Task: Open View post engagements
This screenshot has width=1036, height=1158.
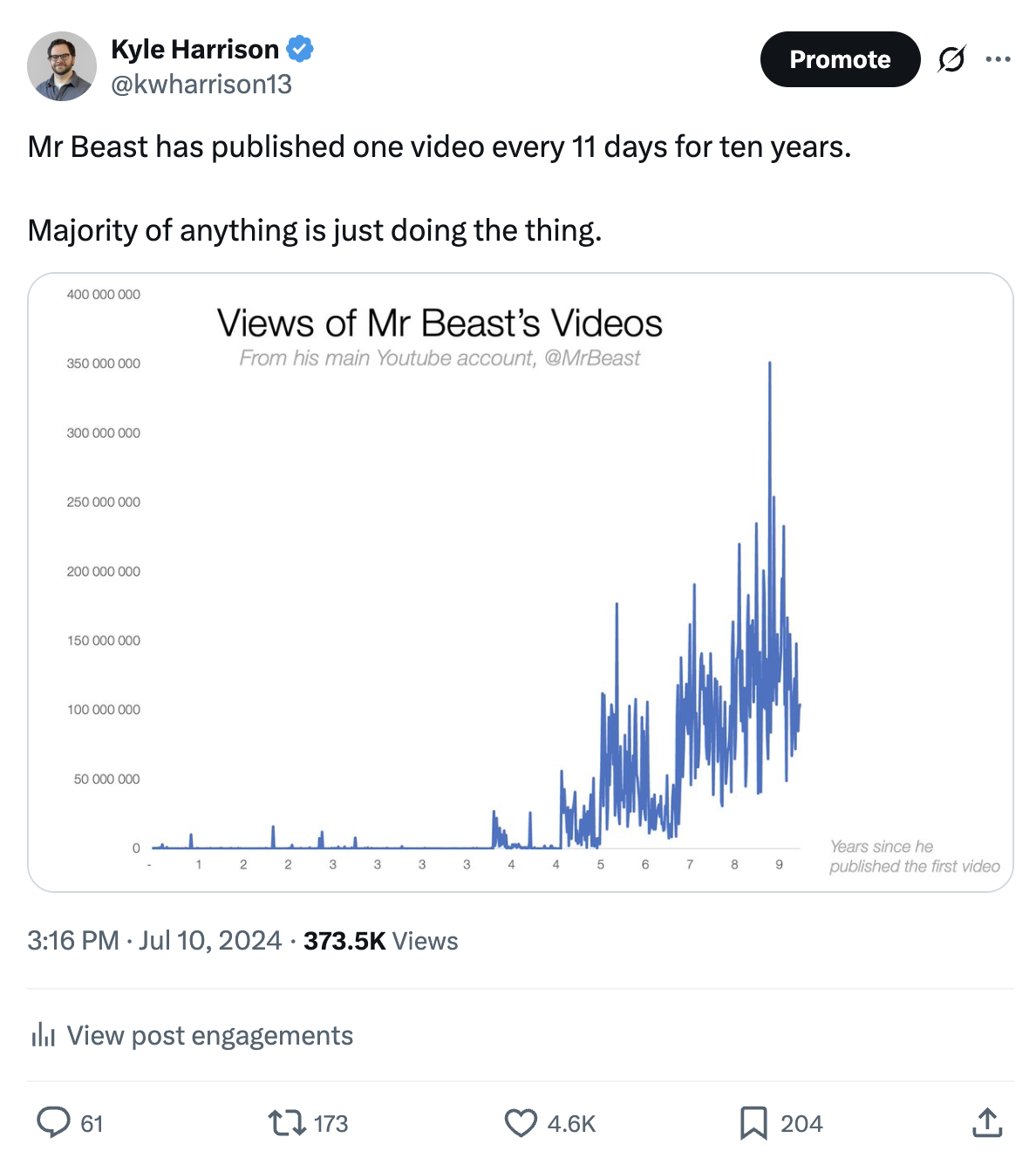Action: tap(209, 1035)
